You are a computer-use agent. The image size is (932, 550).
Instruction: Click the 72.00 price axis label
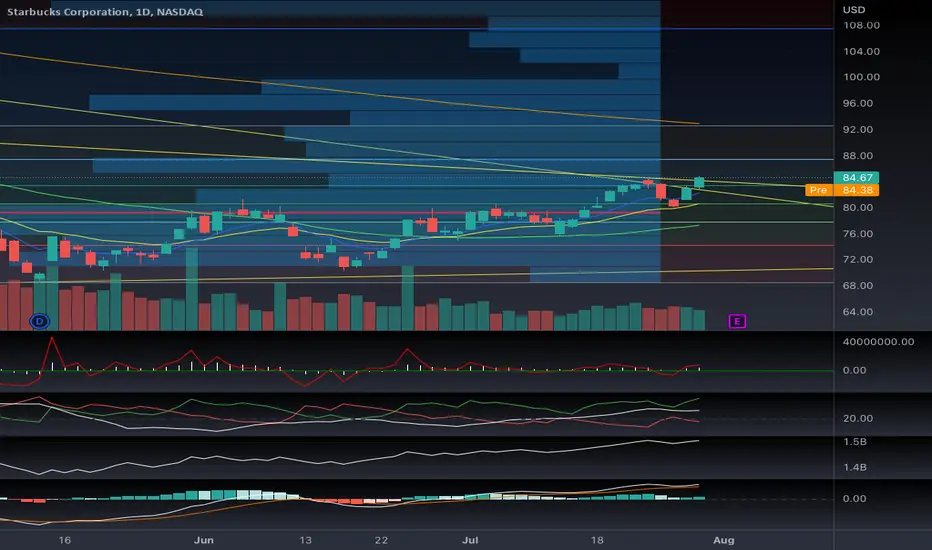pos(858,259)
